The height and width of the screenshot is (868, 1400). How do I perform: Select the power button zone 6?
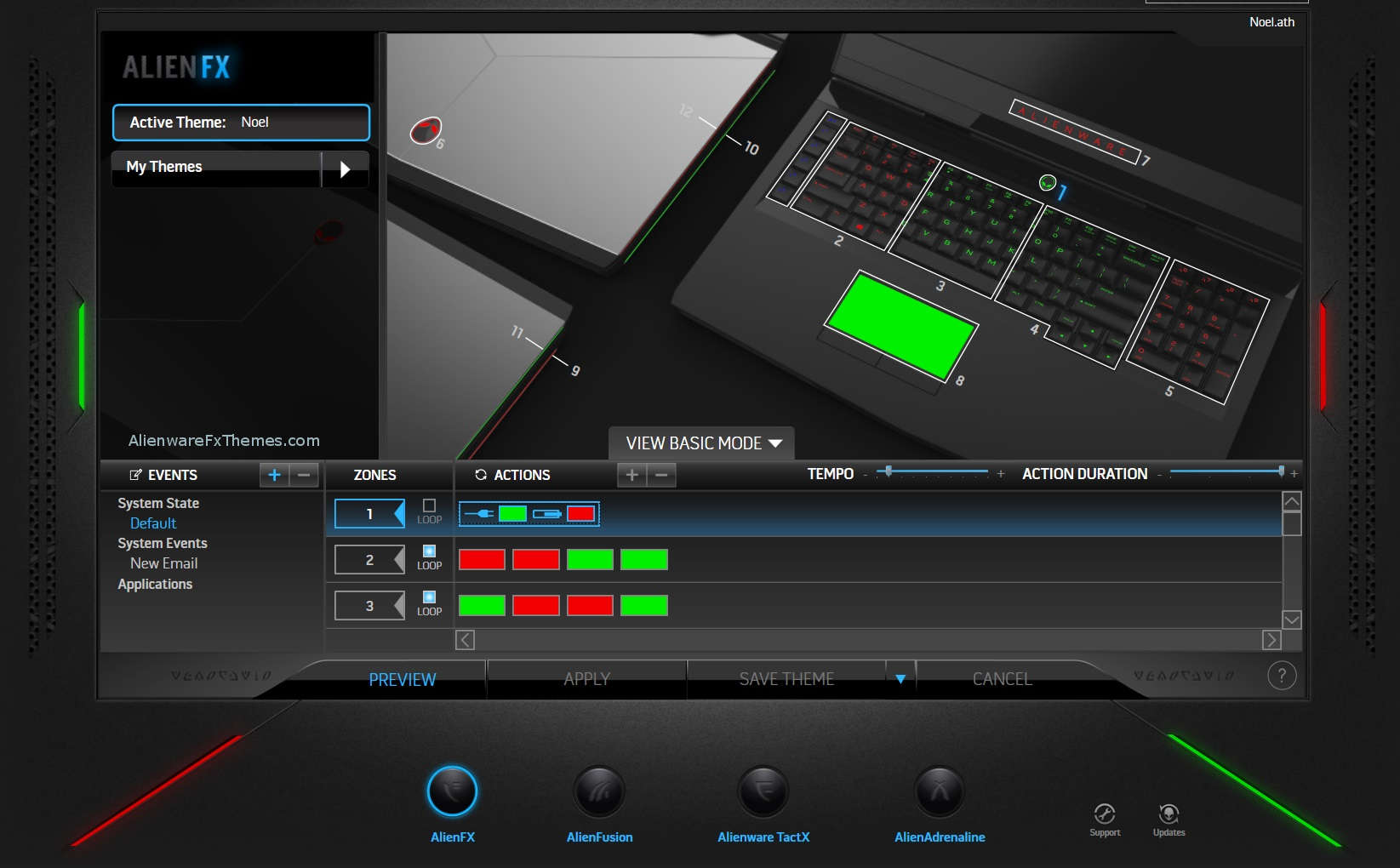point(426,130)
